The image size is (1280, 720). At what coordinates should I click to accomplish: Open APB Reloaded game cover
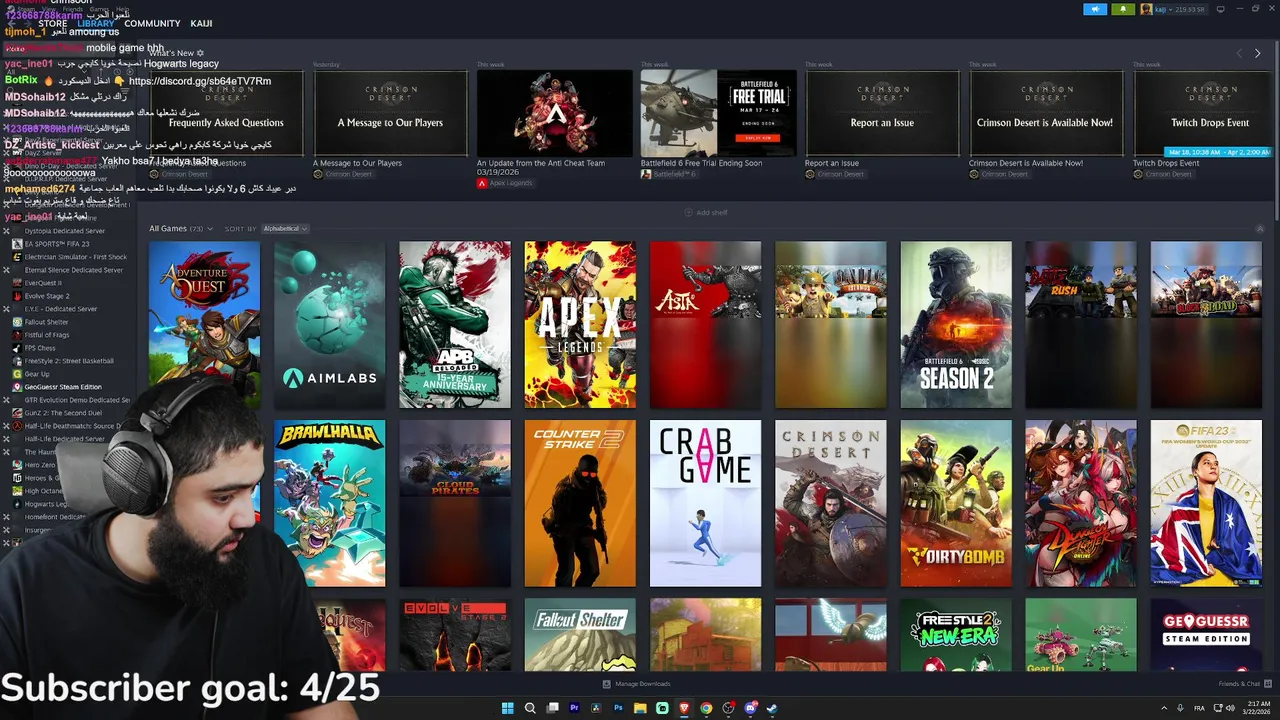(455, 325)
